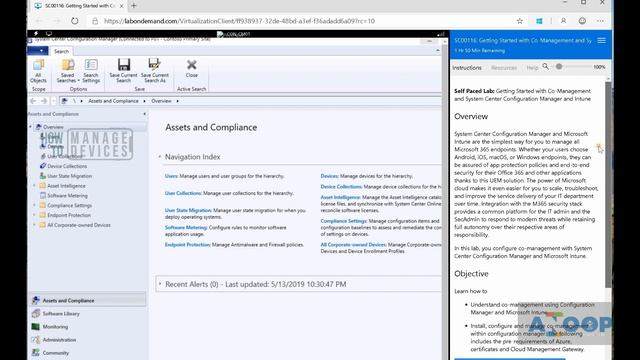Select User State Migration in the tree
Viewport: 640px width, 360px height.
coord(69,176)
